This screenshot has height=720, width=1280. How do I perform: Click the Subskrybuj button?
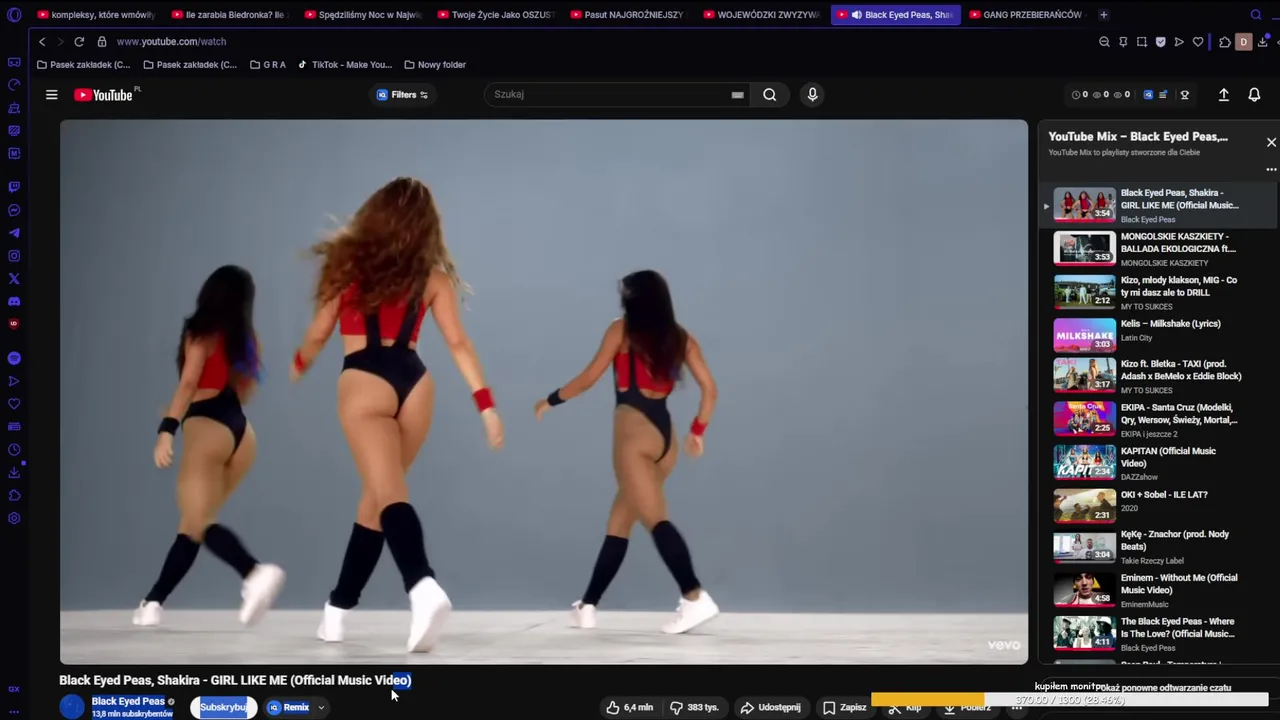click(x=223, y=707)
